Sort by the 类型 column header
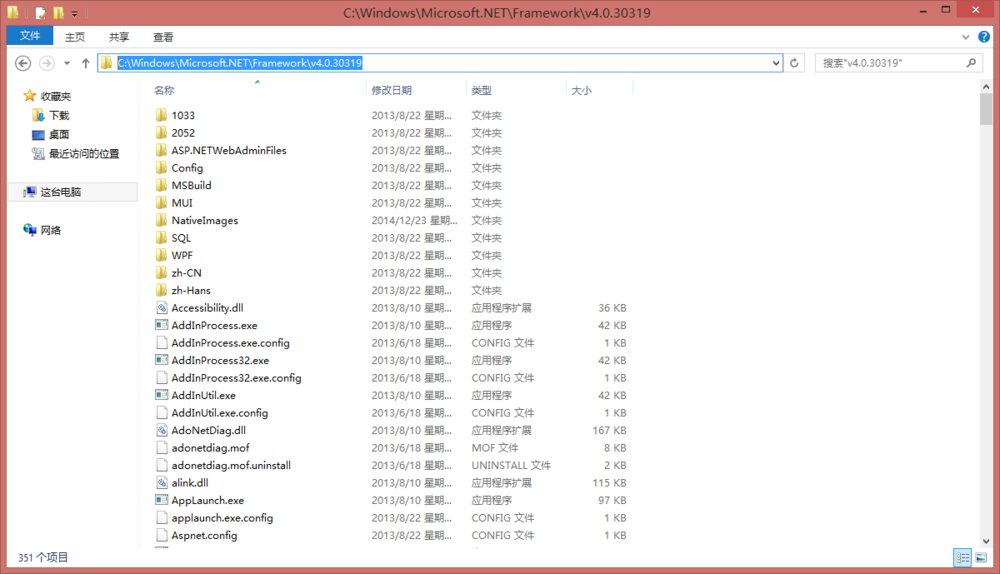This screenshot has width=1000, height=574. click(x=482, y=91)
